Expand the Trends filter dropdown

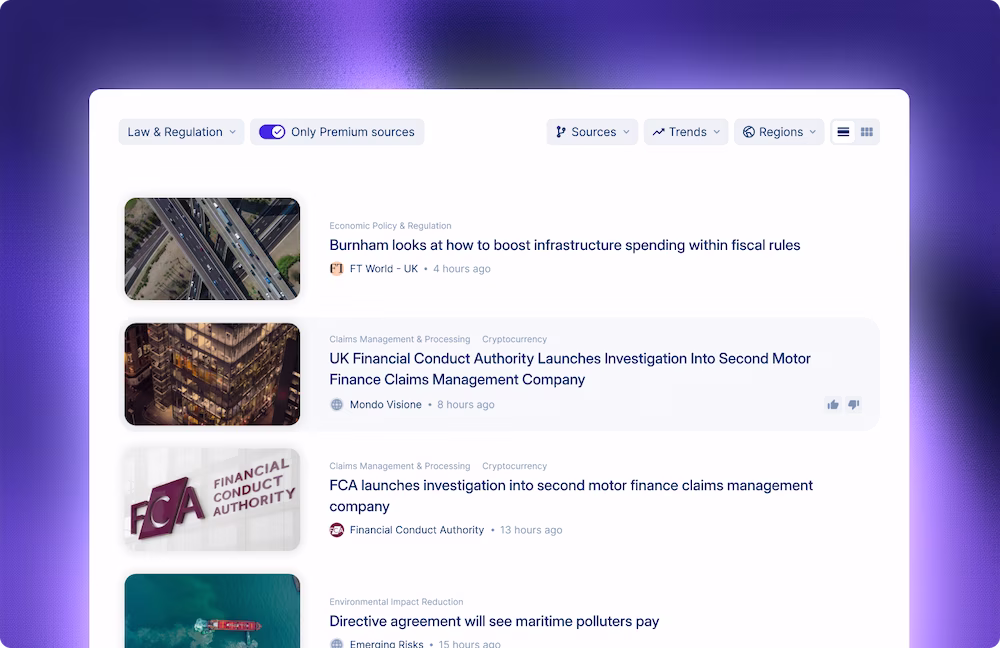686,132
